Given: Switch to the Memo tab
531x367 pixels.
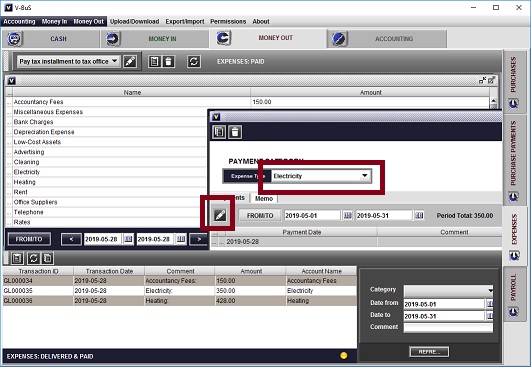Looking at the screenshot, I should point(264,198).
